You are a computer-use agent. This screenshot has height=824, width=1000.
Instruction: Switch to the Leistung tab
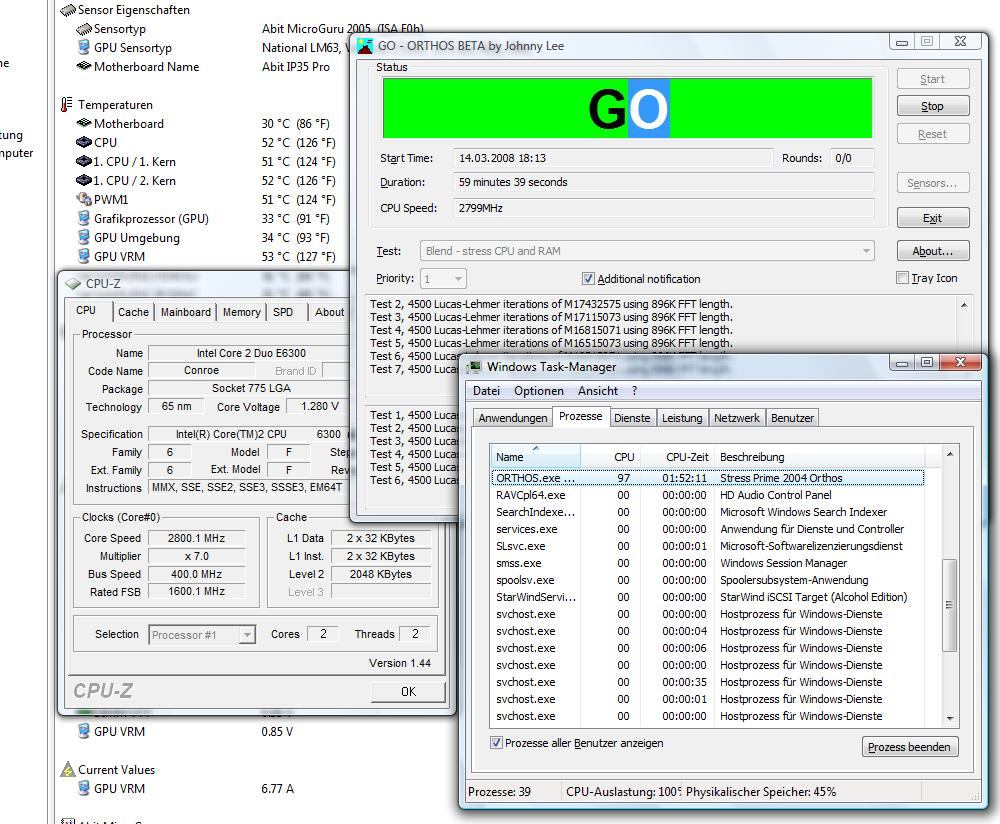tap(682, 418)
